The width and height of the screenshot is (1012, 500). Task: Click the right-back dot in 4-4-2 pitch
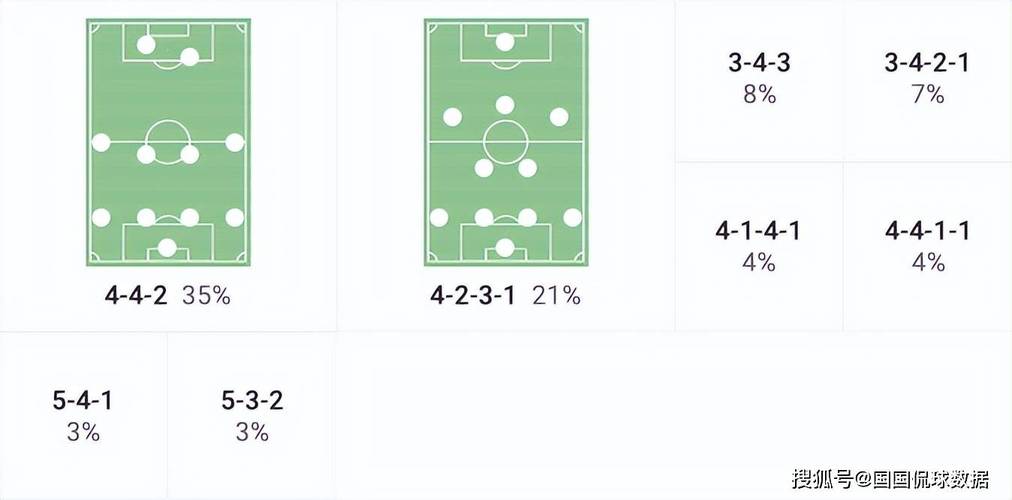click(x=235, y=217)
